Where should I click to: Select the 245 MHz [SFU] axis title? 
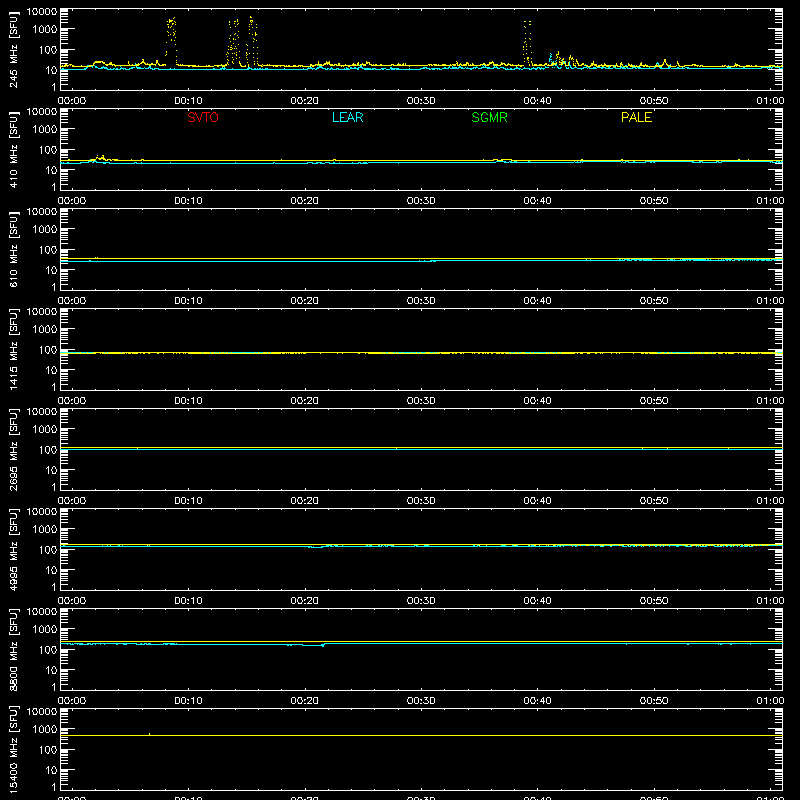[13, 49]
